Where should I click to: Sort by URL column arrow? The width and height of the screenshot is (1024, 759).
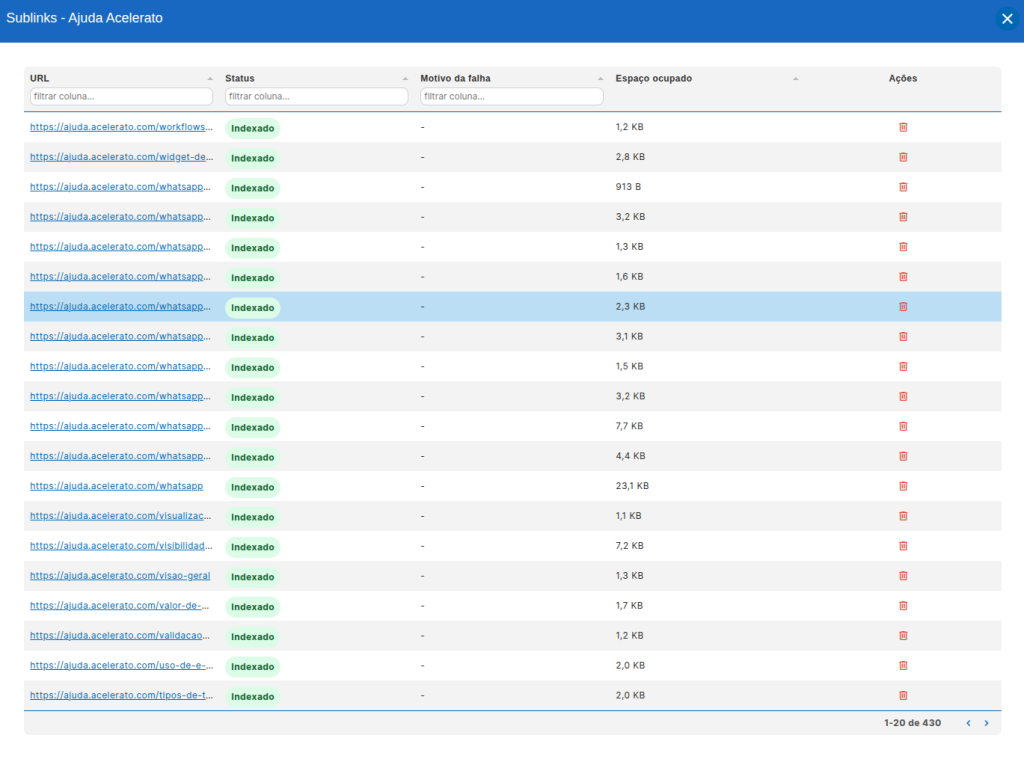210,78
